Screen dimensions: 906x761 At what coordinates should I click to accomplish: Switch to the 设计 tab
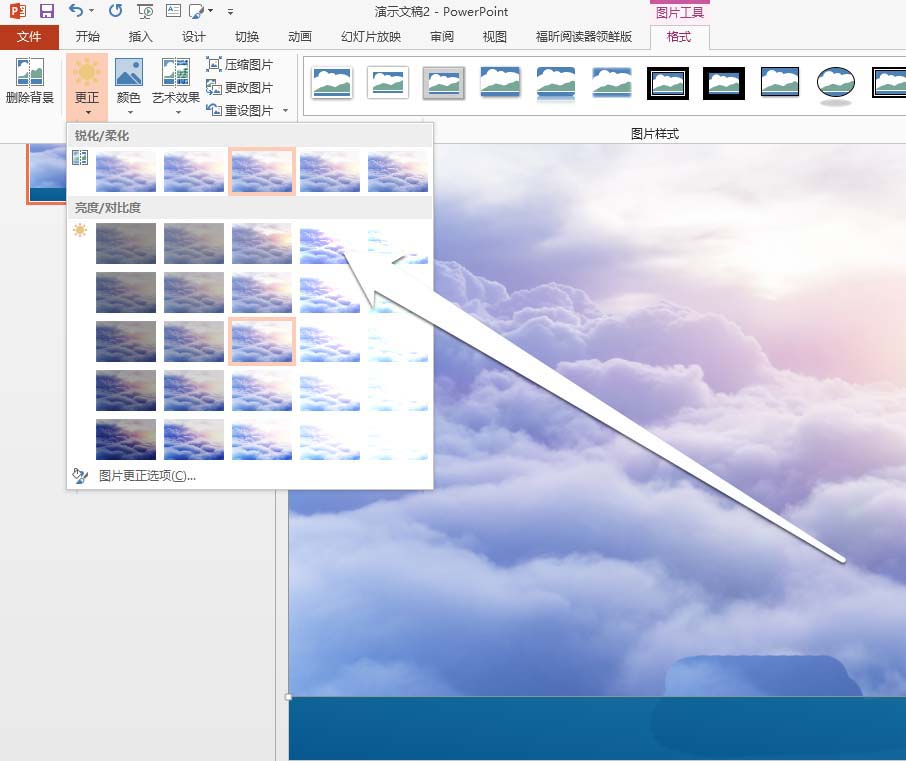tap(194, 37)
